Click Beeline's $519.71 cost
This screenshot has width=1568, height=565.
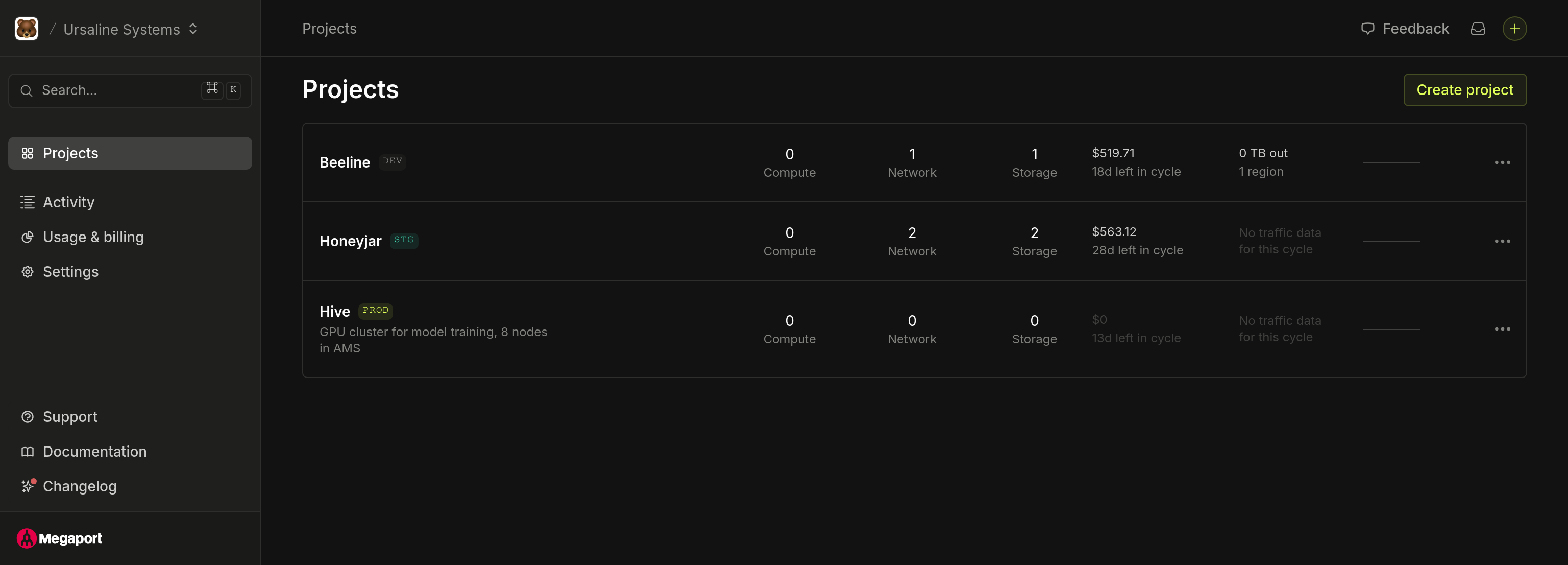pos(1113,153)
